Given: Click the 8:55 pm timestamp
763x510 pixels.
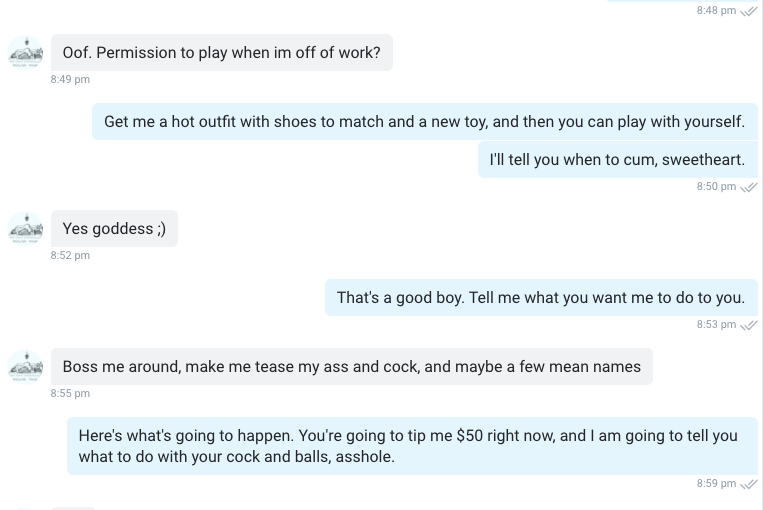Looking at the screenshot, I should [70, 394].
